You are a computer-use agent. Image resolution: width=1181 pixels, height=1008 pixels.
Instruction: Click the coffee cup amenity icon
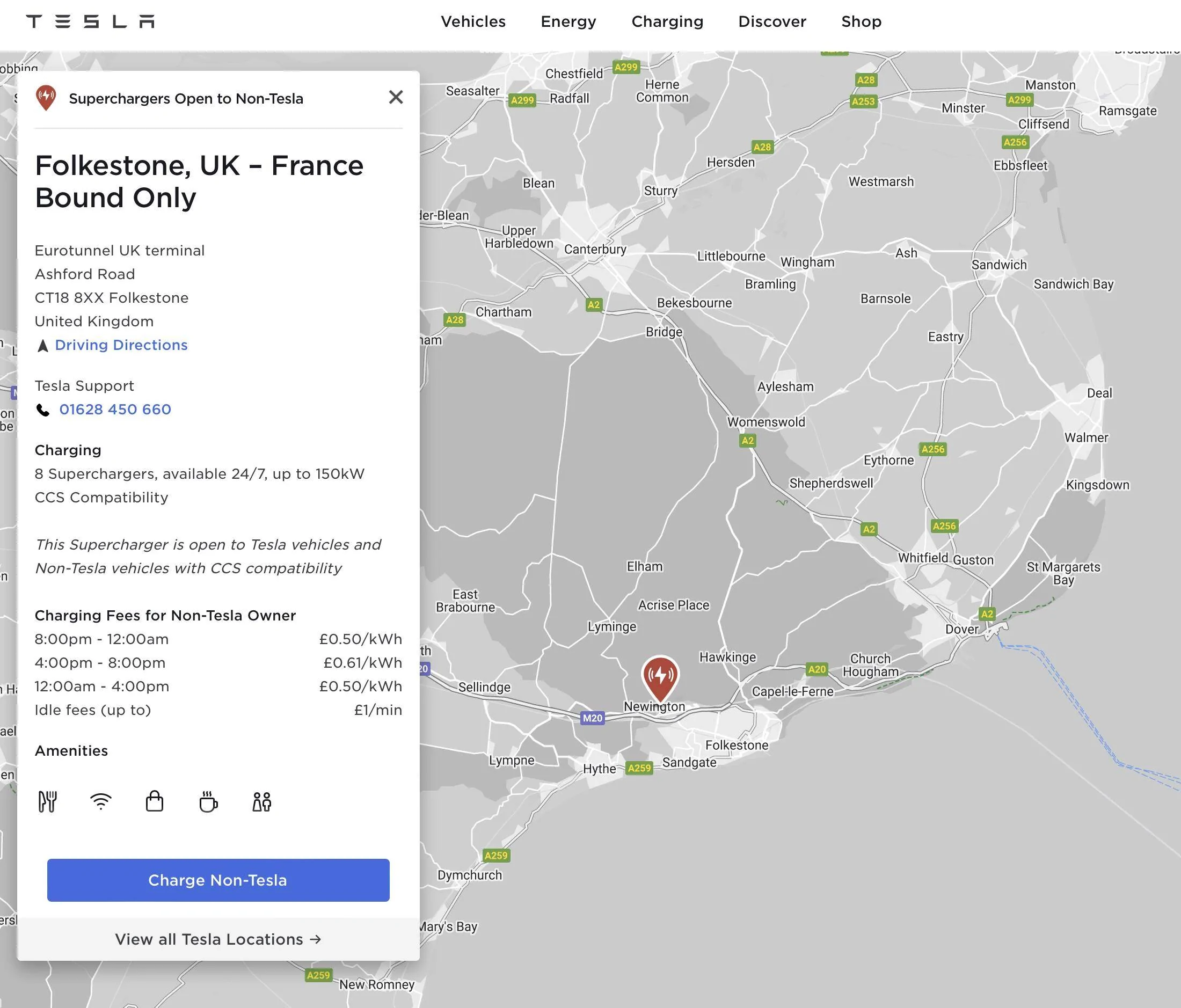point(208,801)
